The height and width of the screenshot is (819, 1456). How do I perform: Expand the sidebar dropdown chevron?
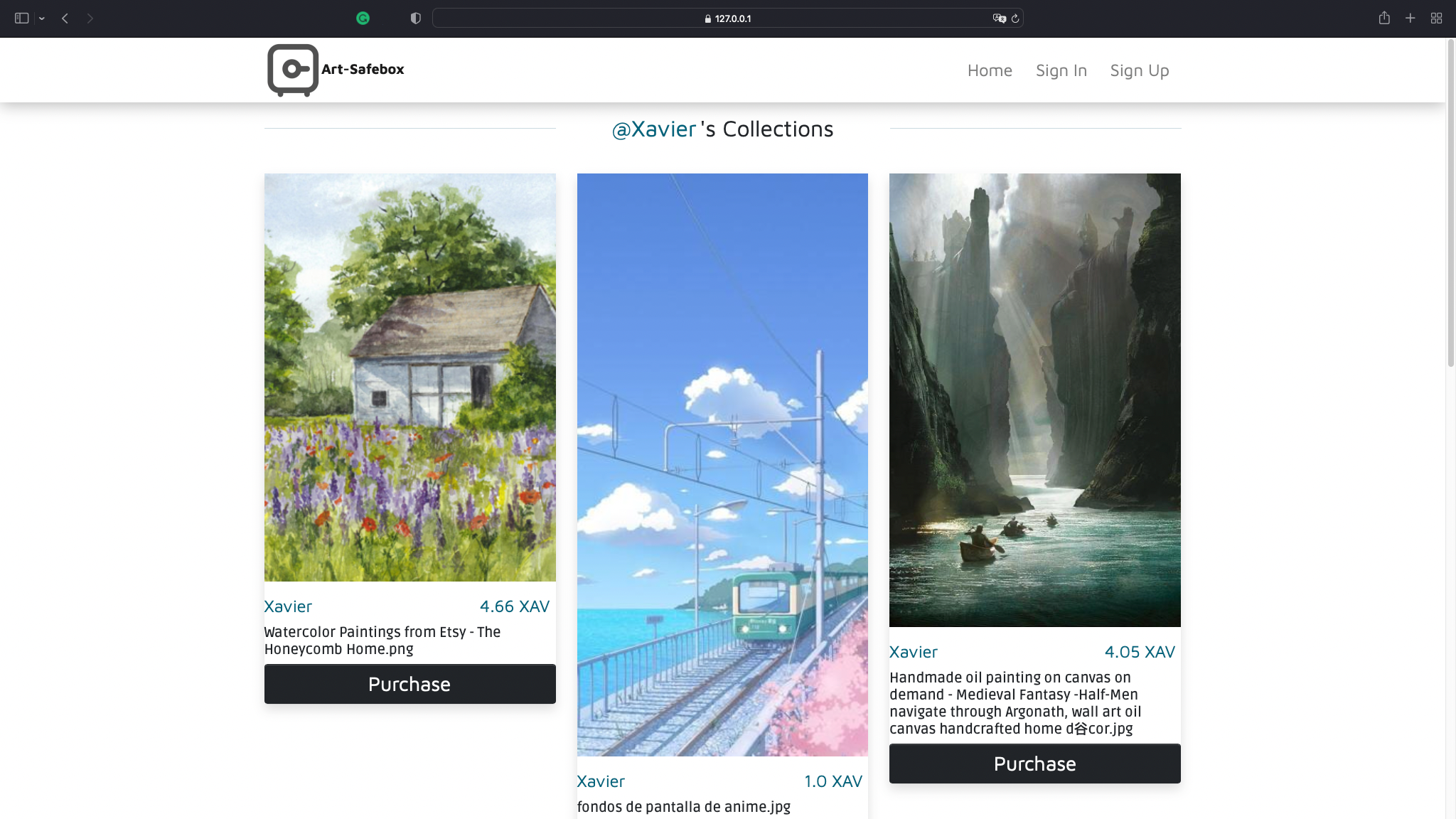click(42, 18)
